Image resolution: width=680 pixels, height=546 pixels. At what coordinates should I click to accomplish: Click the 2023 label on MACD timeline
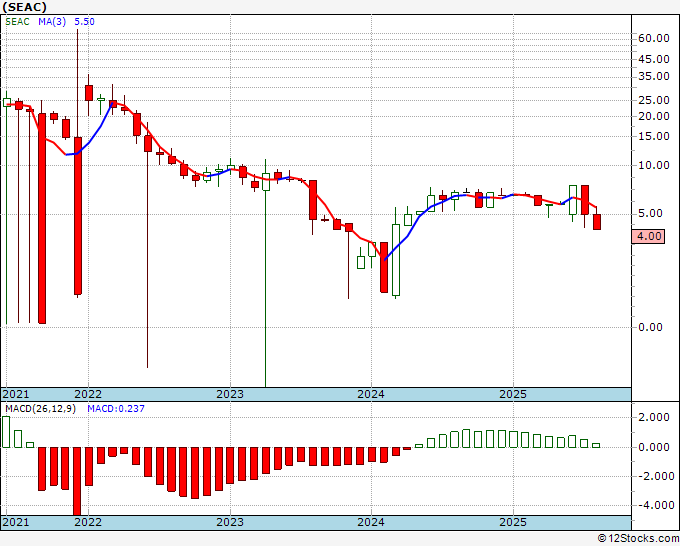230,522
